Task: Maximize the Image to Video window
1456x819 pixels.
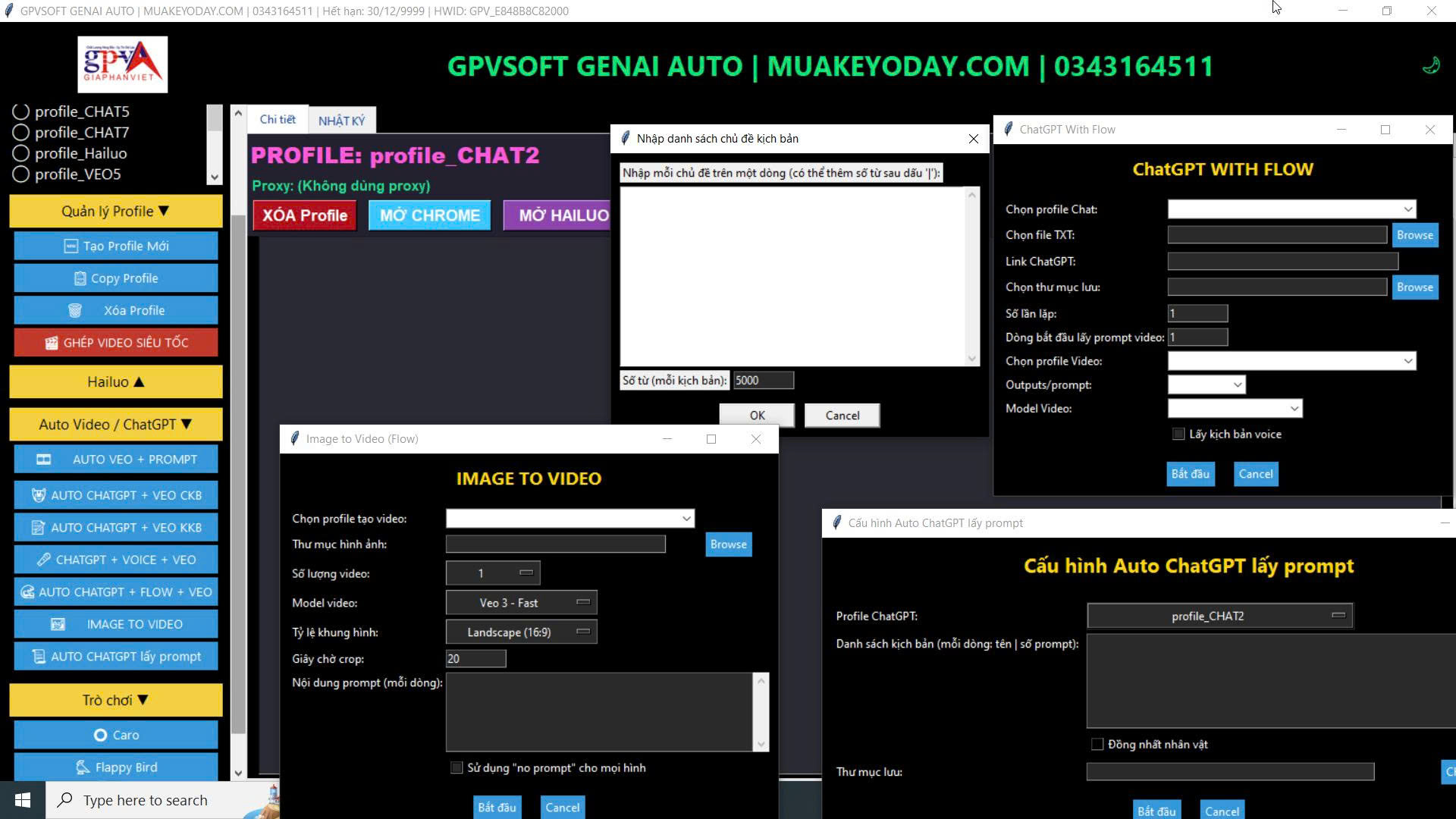Action: pos(711,439)
